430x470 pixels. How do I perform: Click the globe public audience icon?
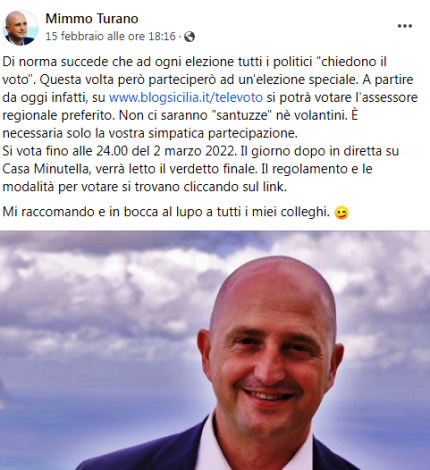click(189, 36)
